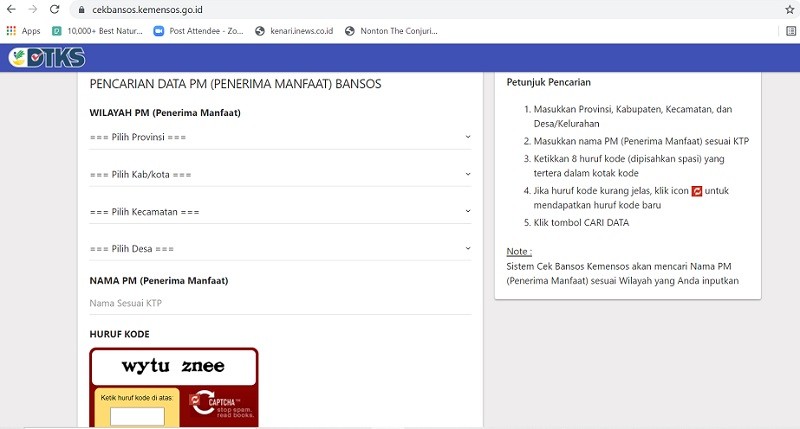The width and height of the screenshot is (800, 429).
Task: Click the 'Ketik huruf kode di atas' label
Action: (137, 398)
